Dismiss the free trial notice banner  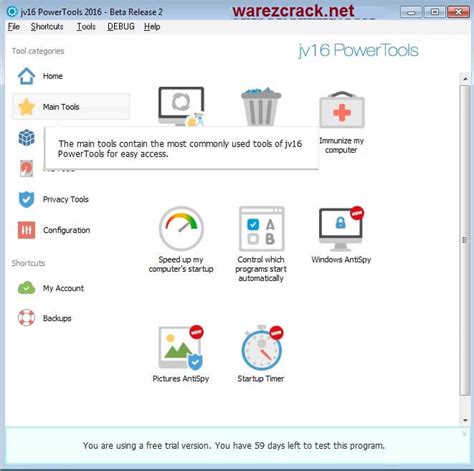pos(464,434)
